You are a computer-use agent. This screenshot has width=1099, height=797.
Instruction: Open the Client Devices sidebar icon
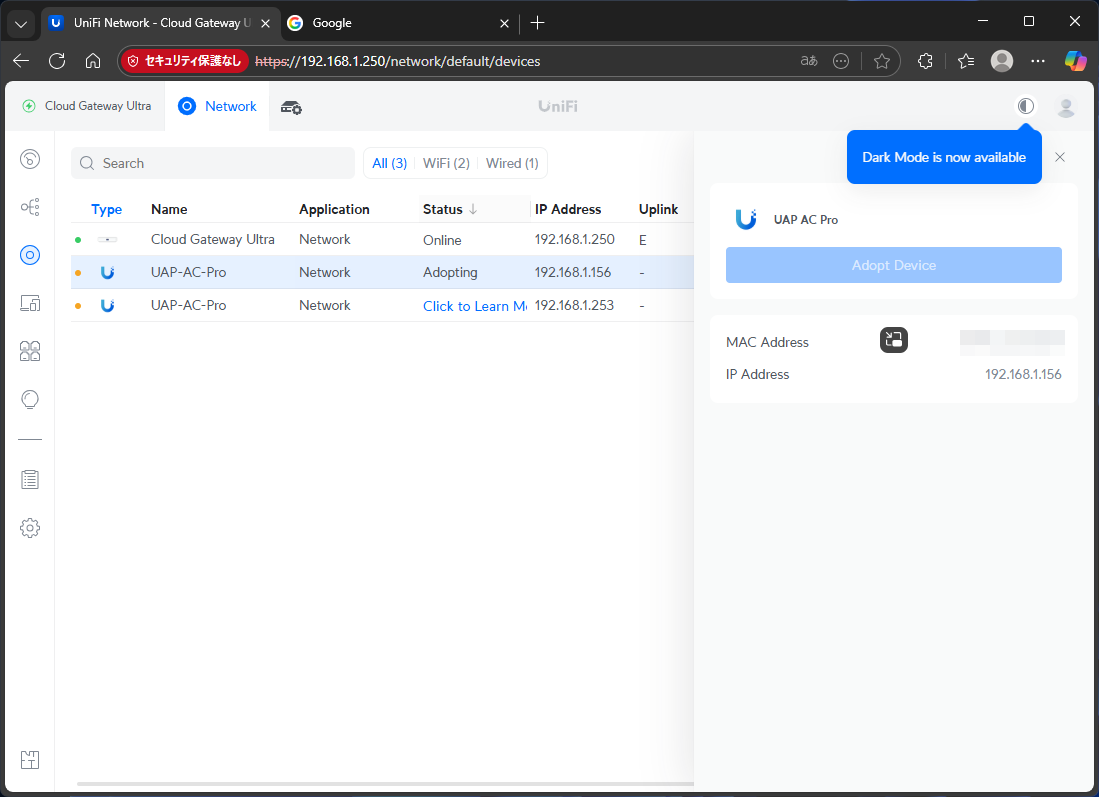pos(30,303)
